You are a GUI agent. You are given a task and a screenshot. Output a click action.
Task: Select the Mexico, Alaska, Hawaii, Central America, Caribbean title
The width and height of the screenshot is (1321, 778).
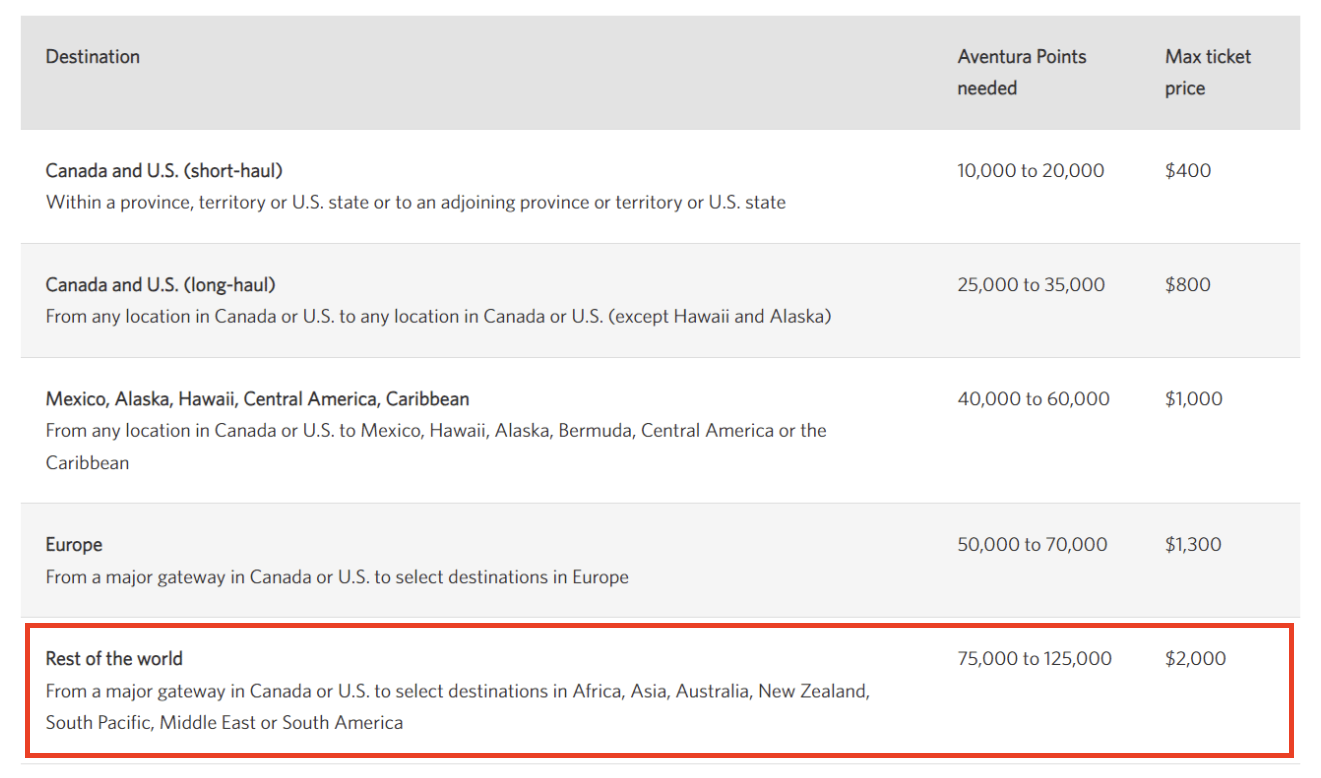coord(257,399)
